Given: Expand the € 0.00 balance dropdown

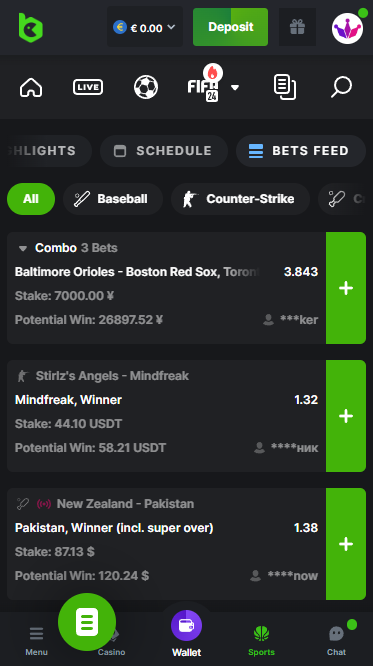Looking at the screenshot, I should pos(145,27).
